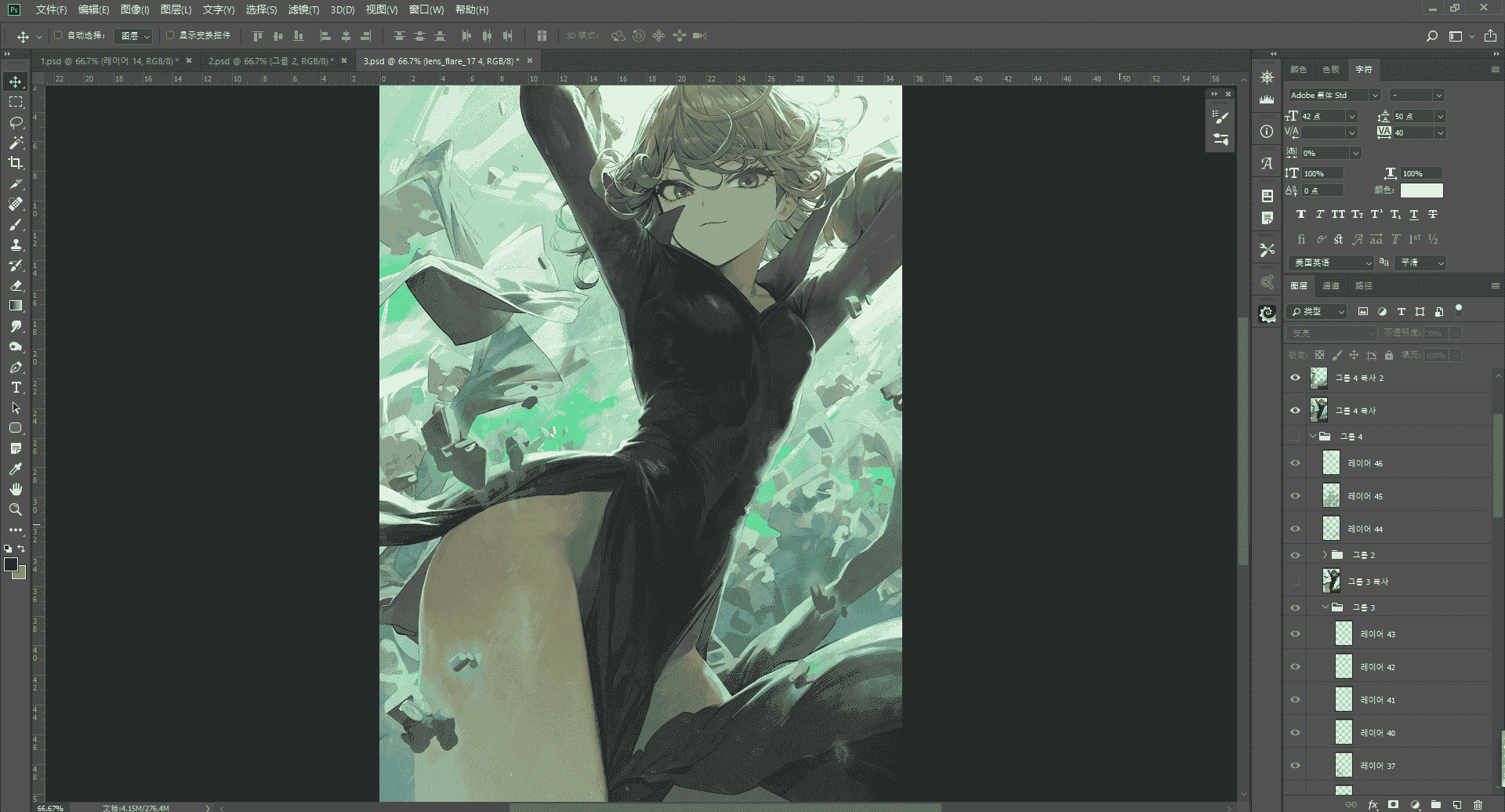1505x812 pixels.
Task: Select the Eraser tool
Action: point(16,285)
